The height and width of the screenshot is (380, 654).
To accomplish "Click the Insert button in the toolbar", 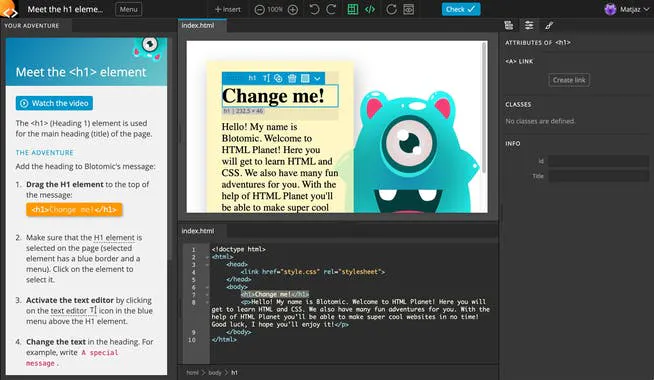I will (x=227, y=9).
